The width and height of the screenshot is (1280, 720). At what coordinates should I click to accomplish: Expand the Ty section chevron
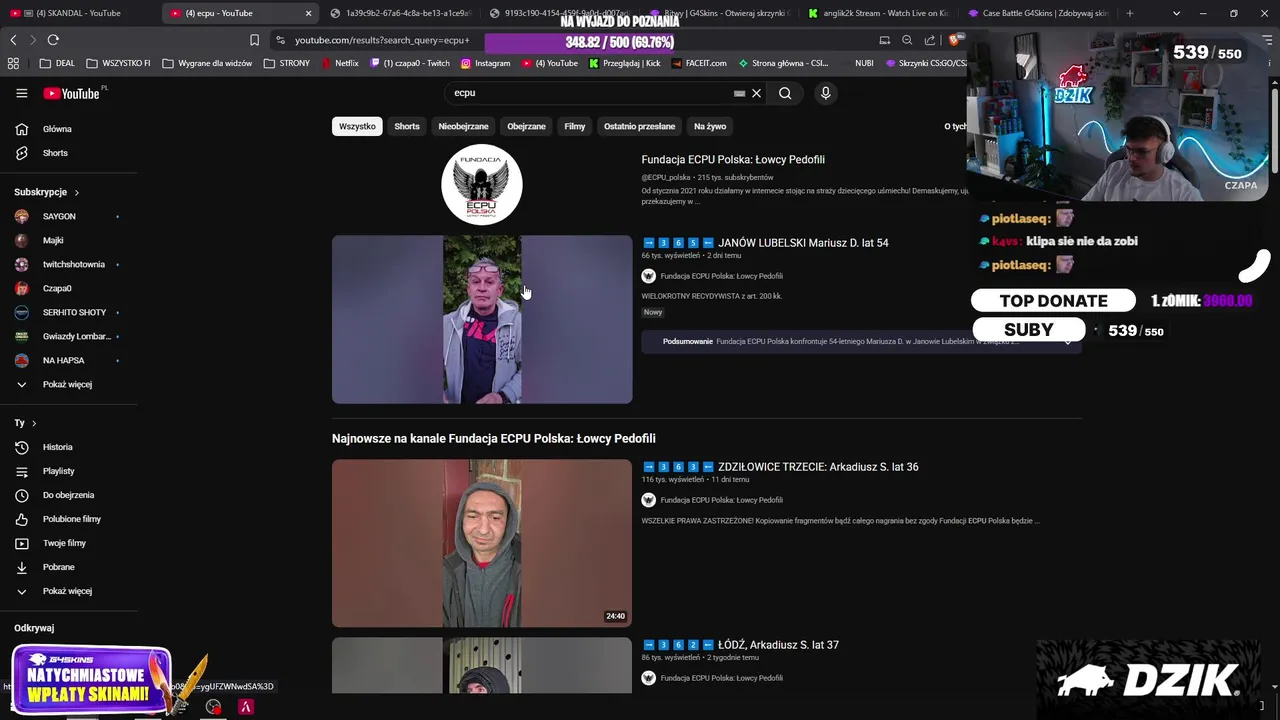click(x=34, y=423)
